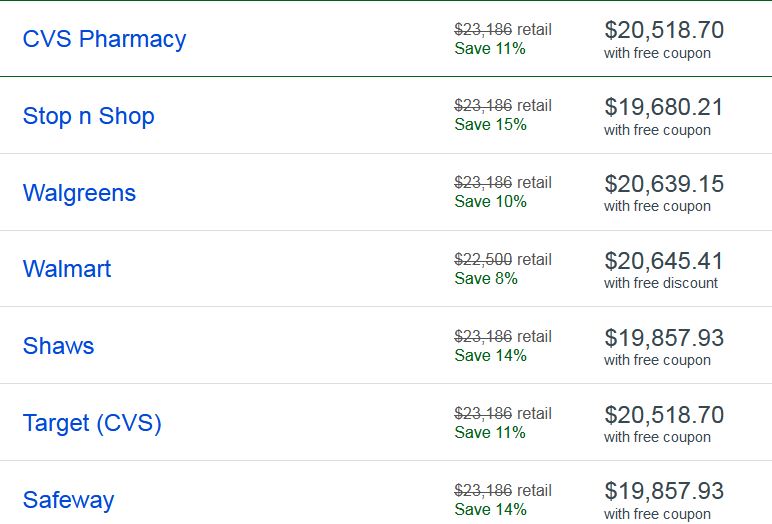Select the Shaws pharmacy link

(58, 346)
